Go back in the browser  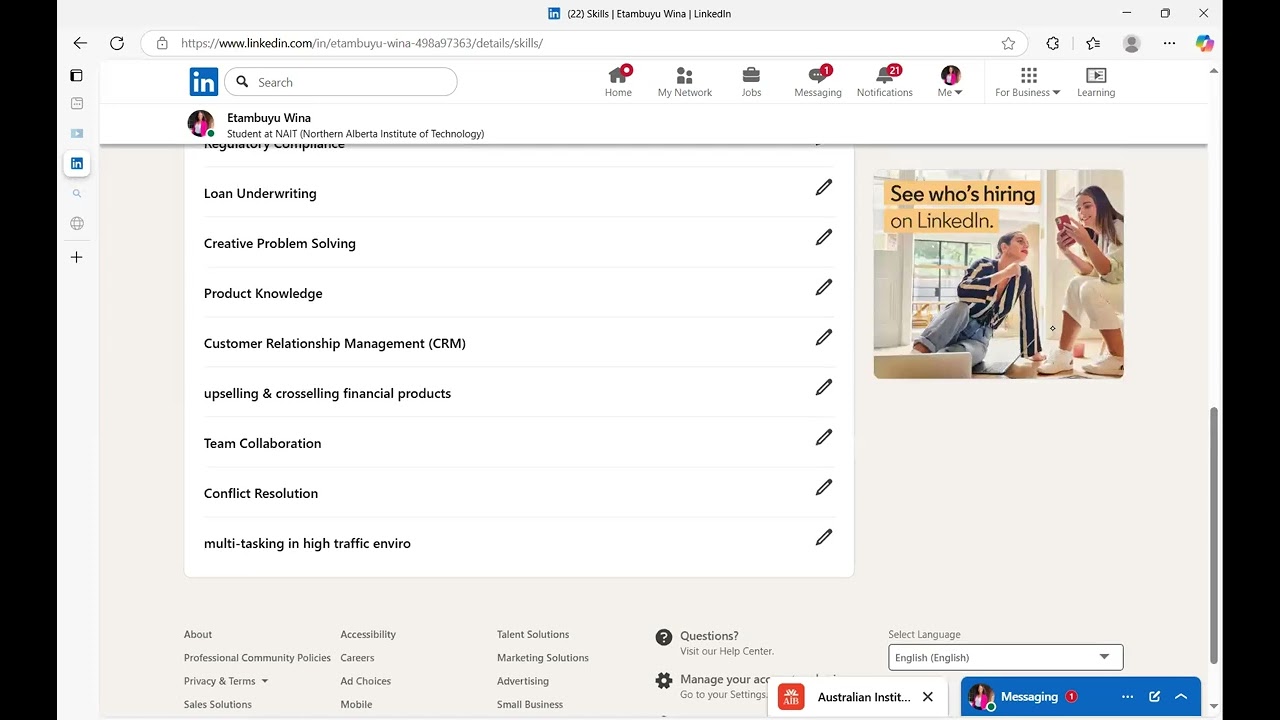click(x=80, y=43)
